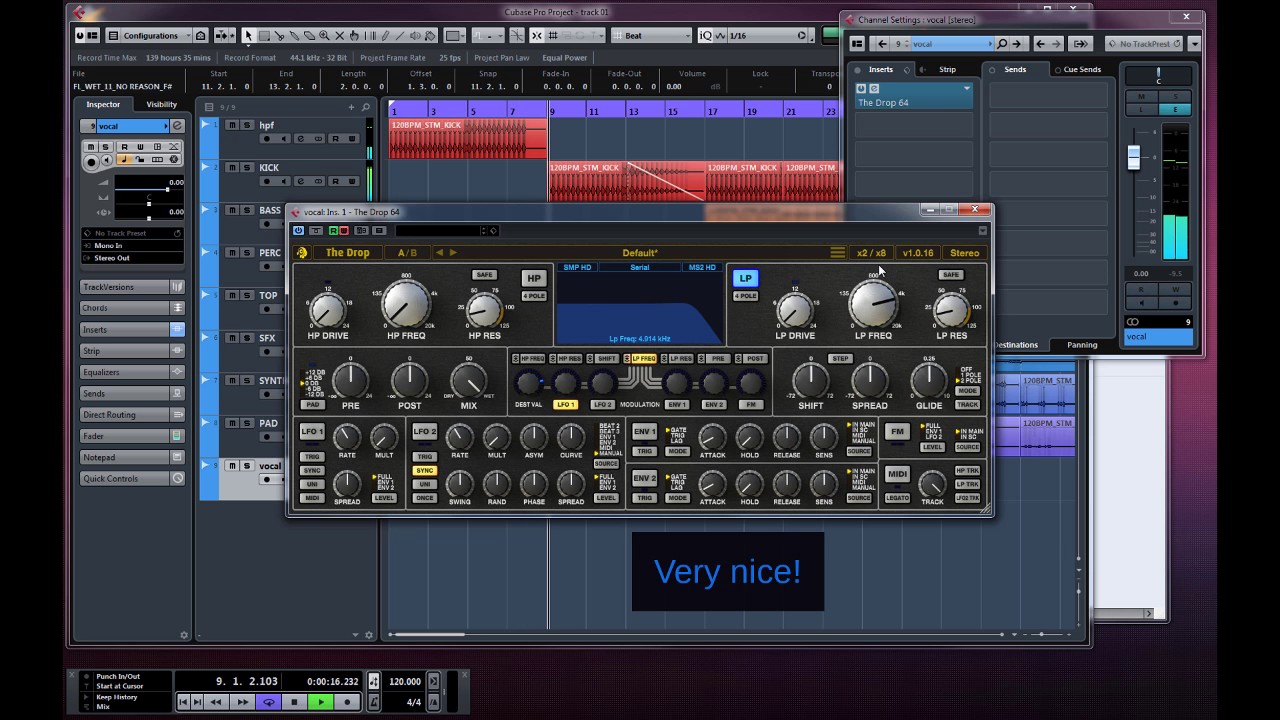
Task: Switch to the Visibility tab
Action: coord(161,104)
